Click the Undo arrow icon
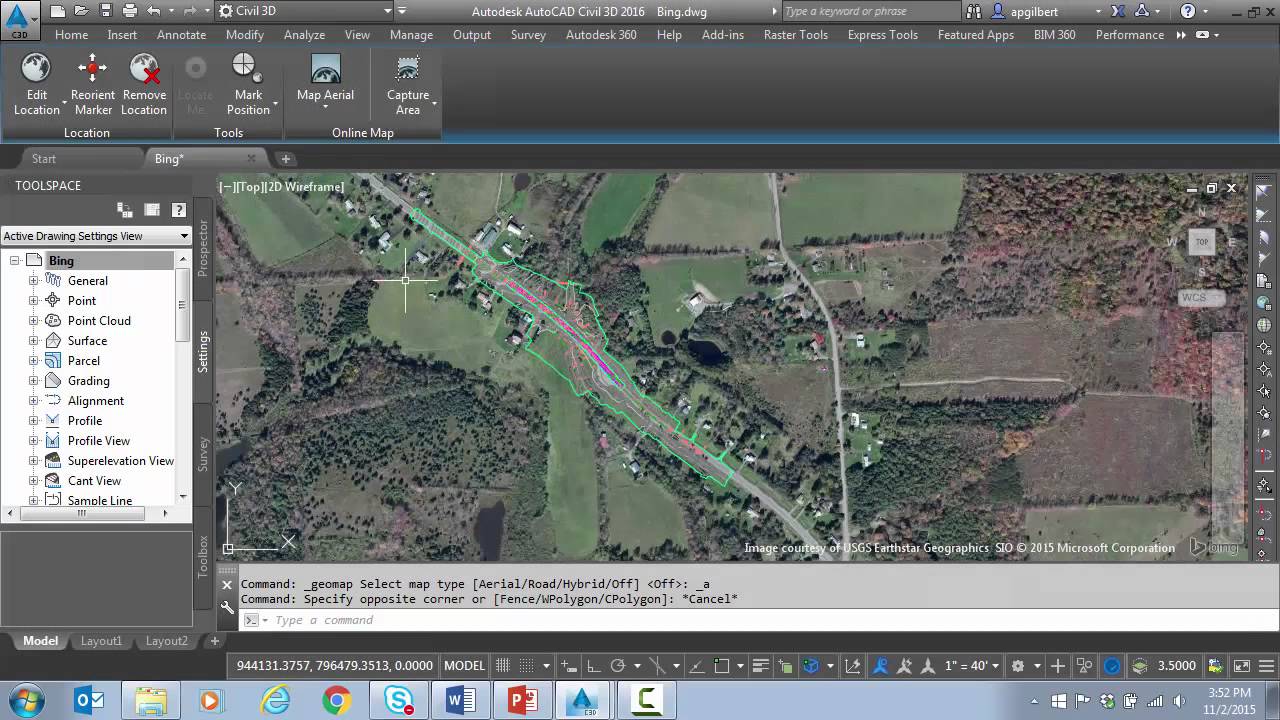This screenshot has height=720, width=1280. point(154,11)
